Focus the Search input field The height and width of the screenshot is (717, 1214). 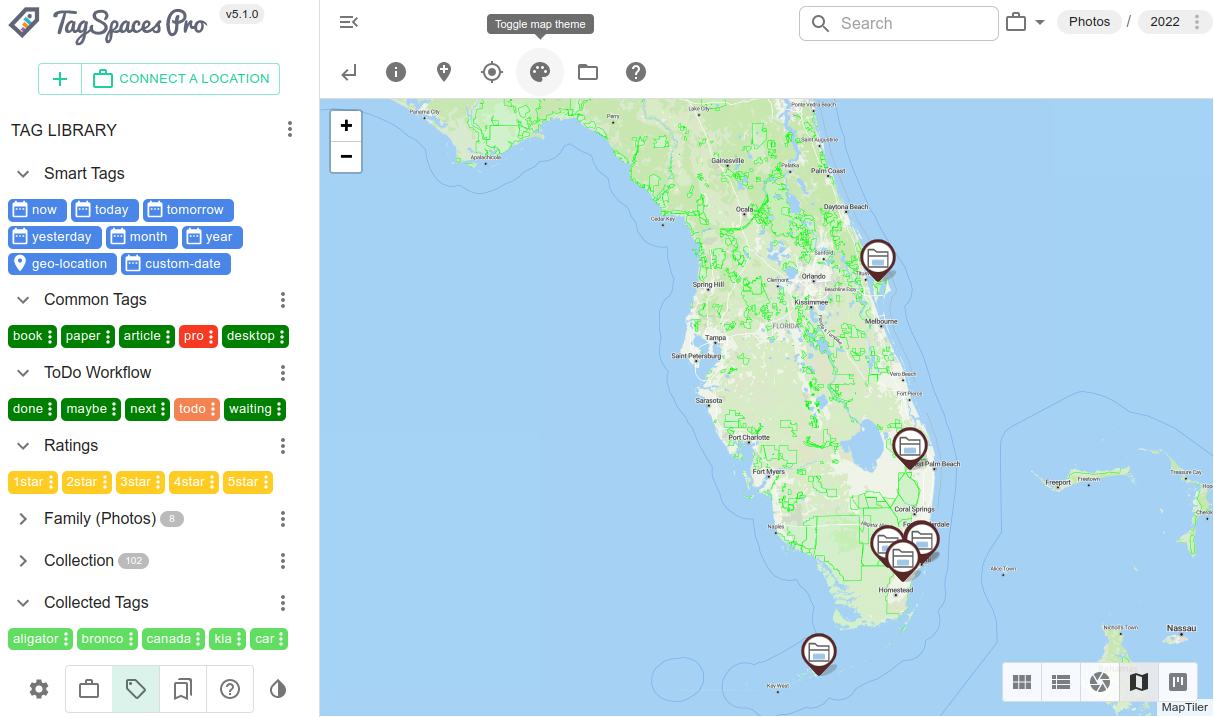(x=899, y=24)
